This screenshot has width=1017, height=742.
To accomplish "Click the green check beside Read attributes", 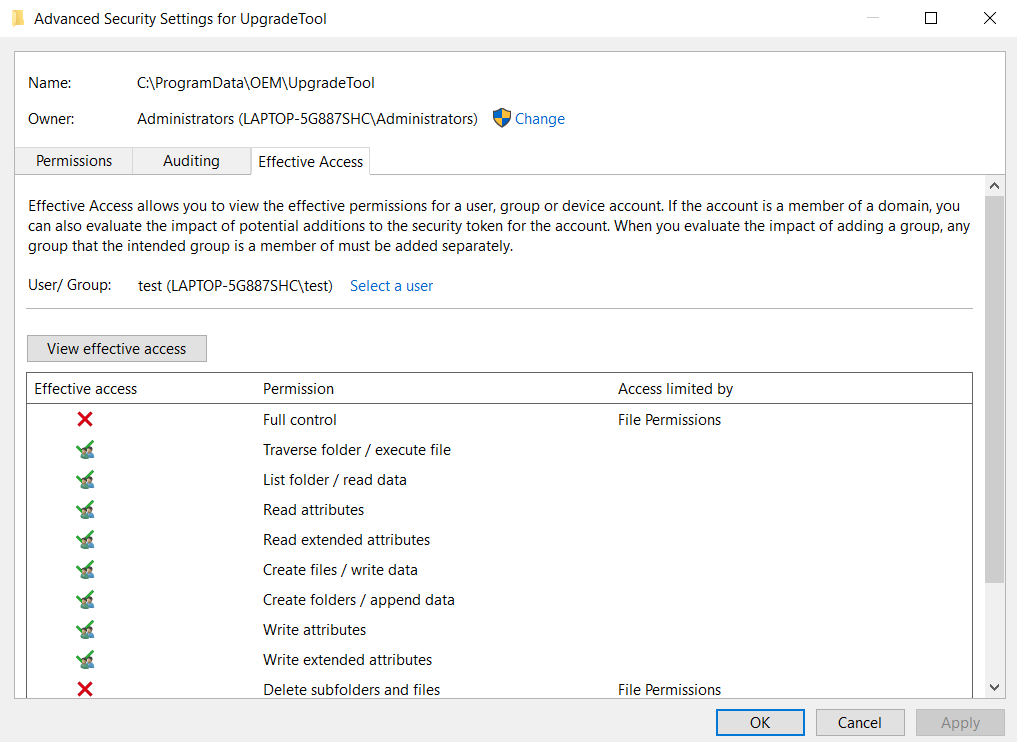I will (85, 509).
